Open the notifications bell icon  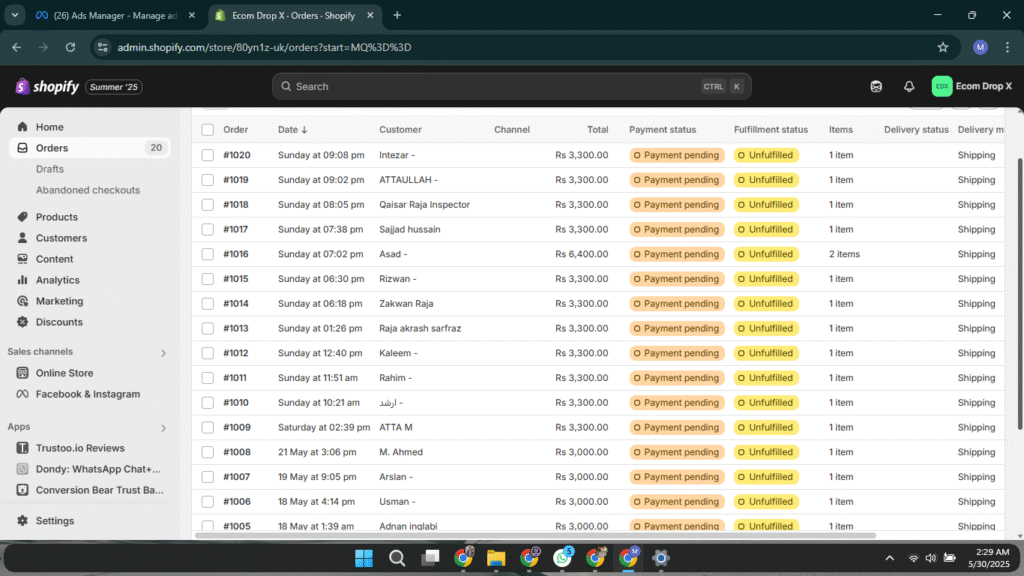[909, 87]
